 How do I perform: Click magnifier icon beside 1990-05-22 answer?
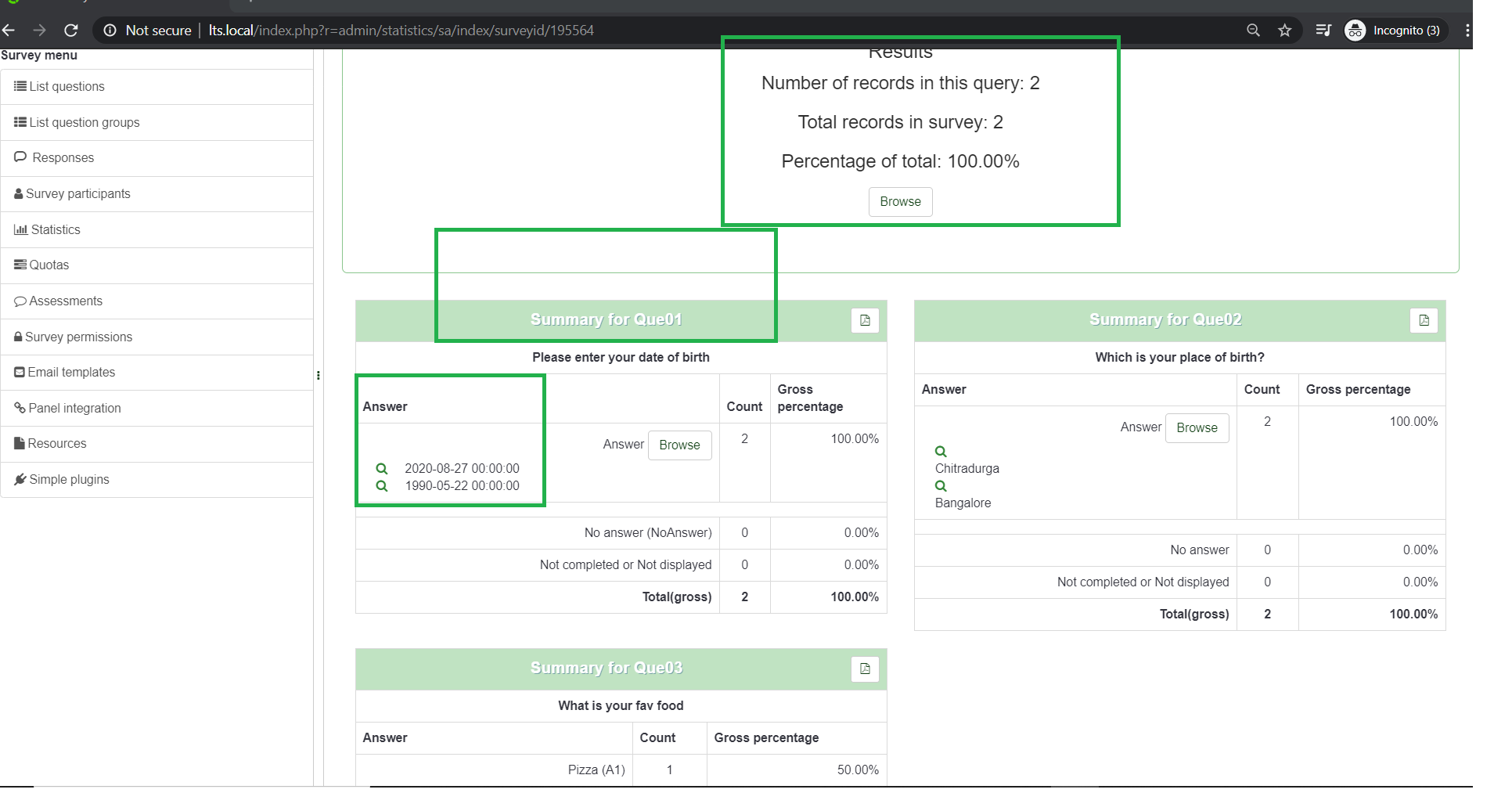(382, 485)
